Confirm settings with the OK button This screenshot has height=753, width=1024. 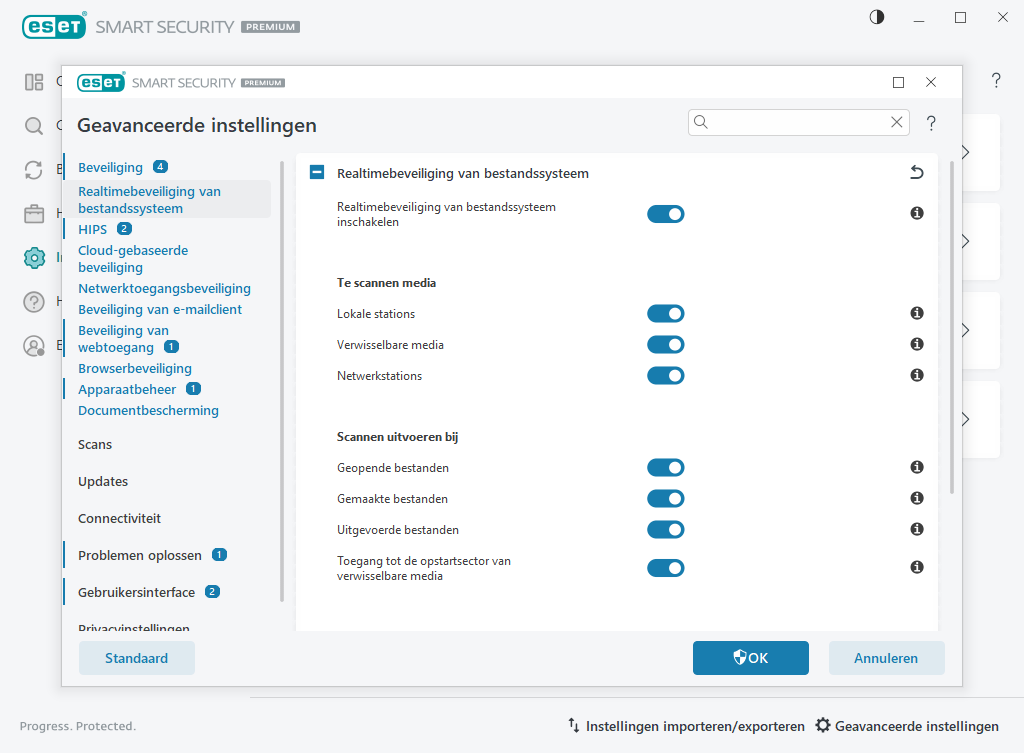click(x=750, y=657)
